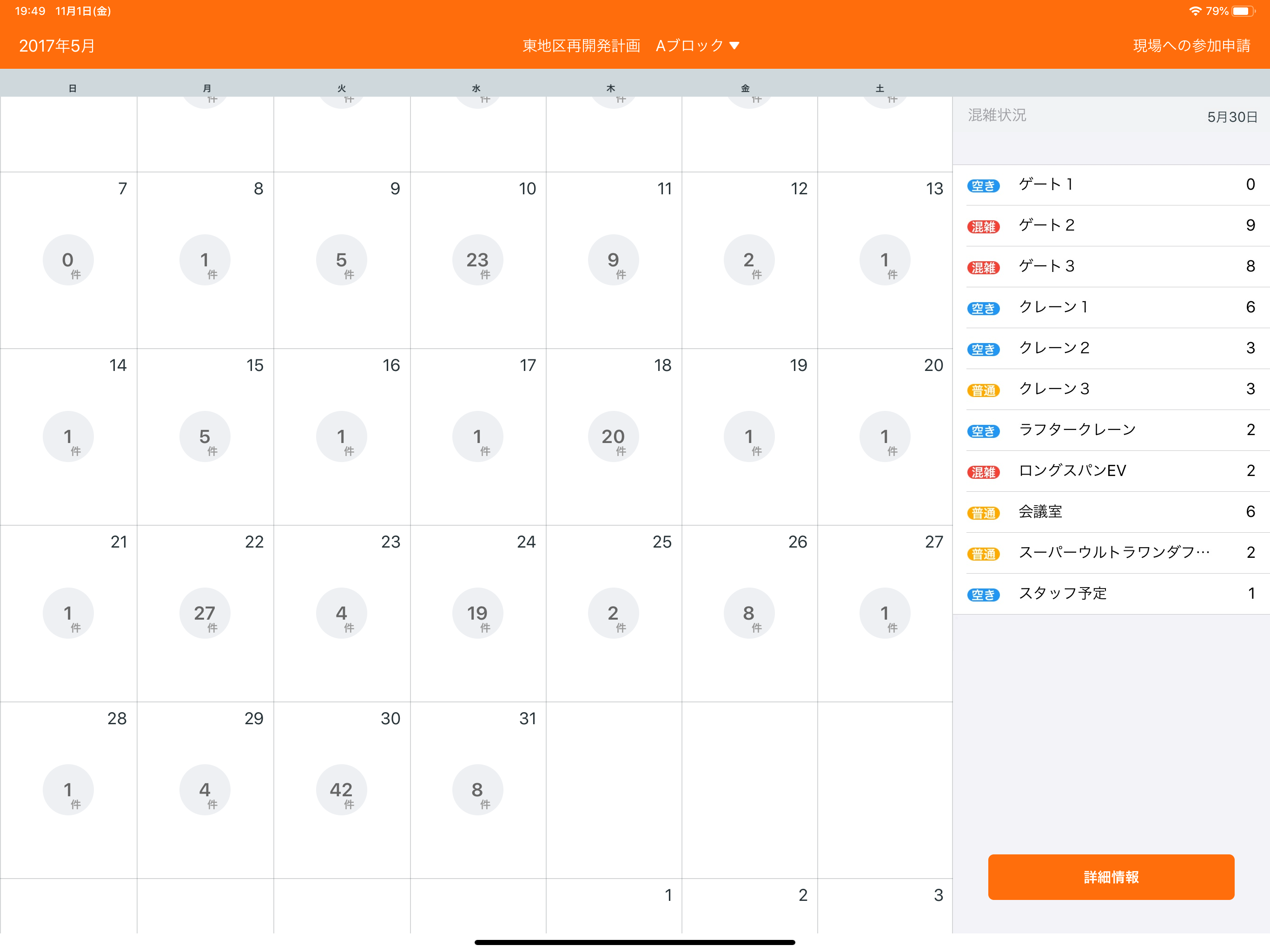Select June 3 in the calendar
This screenshot has height=952, width=1270.
click(x=885, y=906)
